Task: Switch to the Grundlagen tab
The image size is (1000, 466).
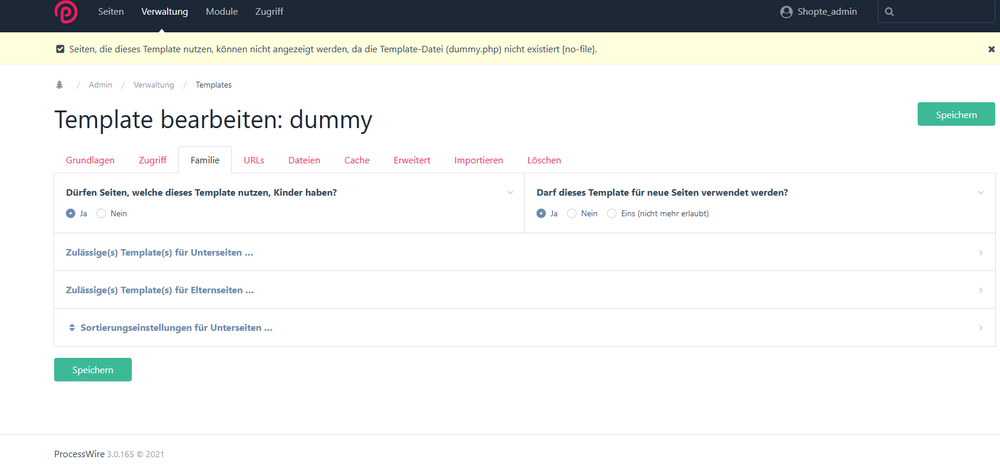Action: [x=90, y=160]
